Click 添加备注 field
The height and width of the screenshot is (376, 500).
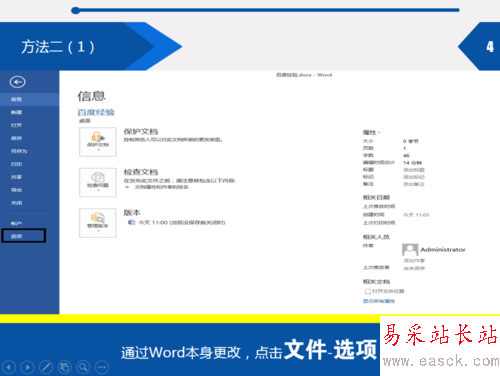pos(414,184)
